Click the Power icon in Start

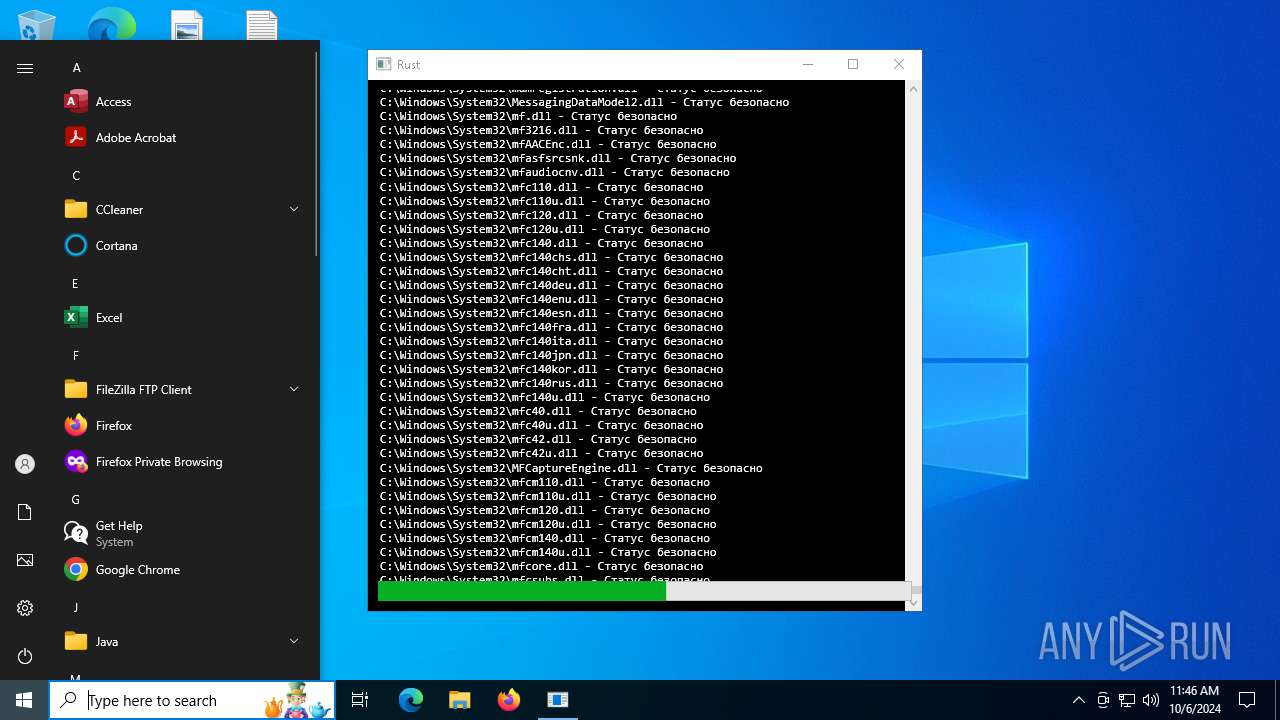25,656
